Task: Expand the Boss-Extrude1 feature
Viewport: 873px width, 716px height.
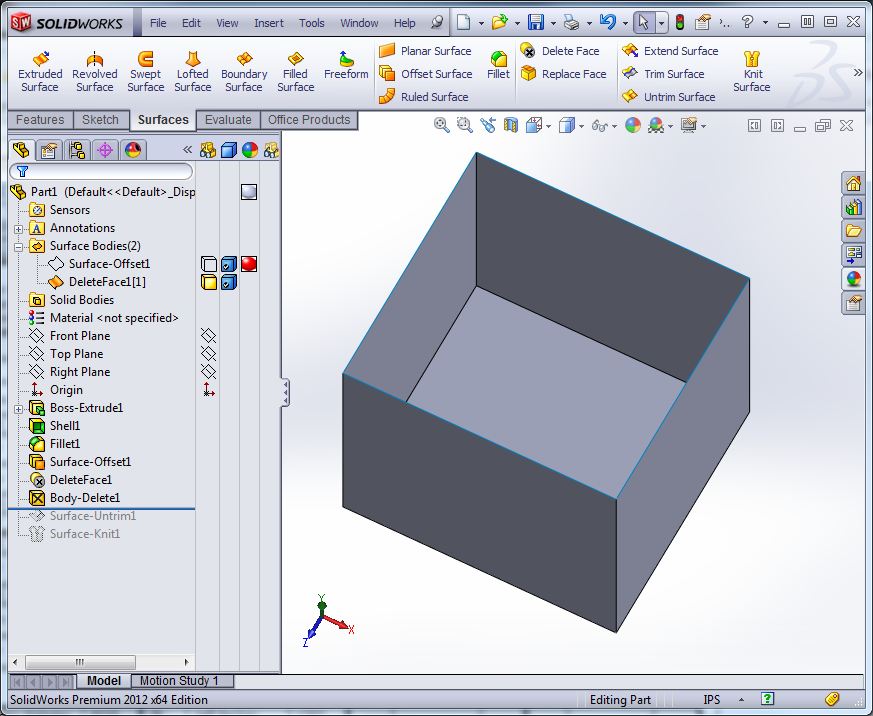Action: point(18,408)
